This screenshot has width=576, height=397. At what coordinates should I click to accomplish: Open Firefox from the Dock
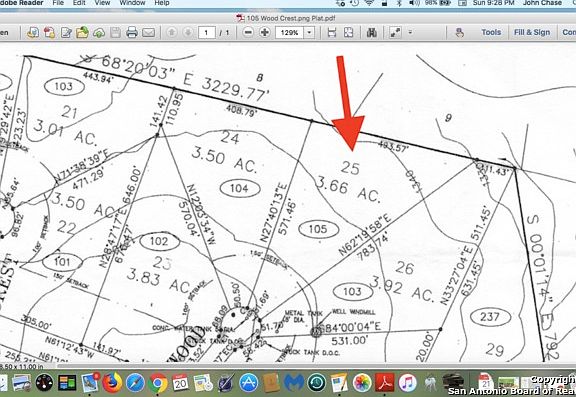[112, 383]
